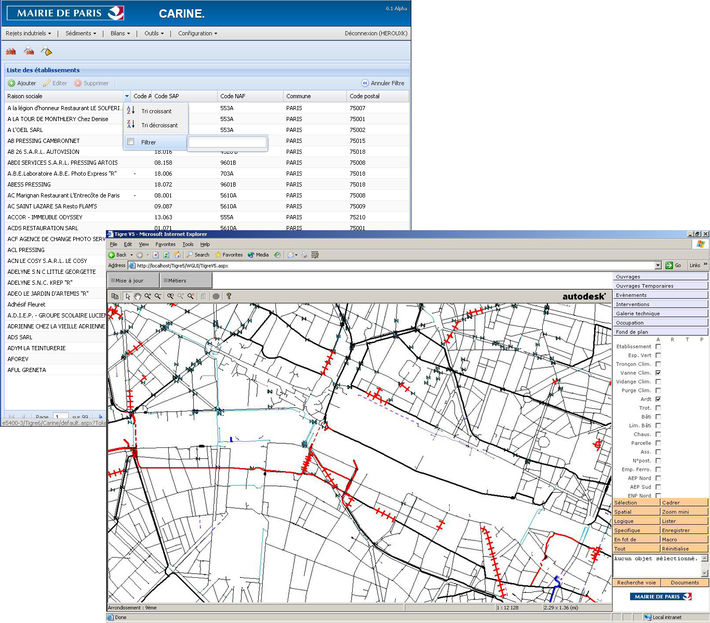Screen dimensions: 710x623
Task: Switch to the Métiers tab
Action: (186, 281)
